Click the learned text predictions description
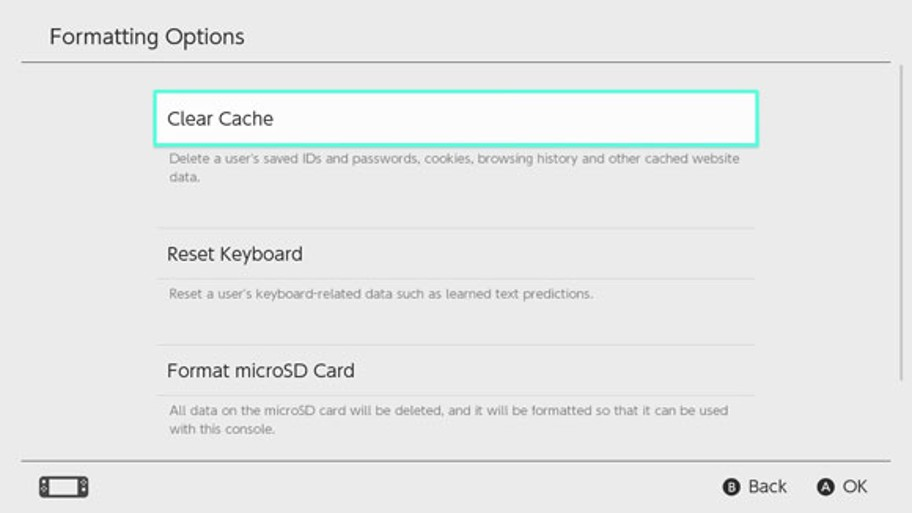The width and height of the screenshot is (912, 513). tap(380, 294)
